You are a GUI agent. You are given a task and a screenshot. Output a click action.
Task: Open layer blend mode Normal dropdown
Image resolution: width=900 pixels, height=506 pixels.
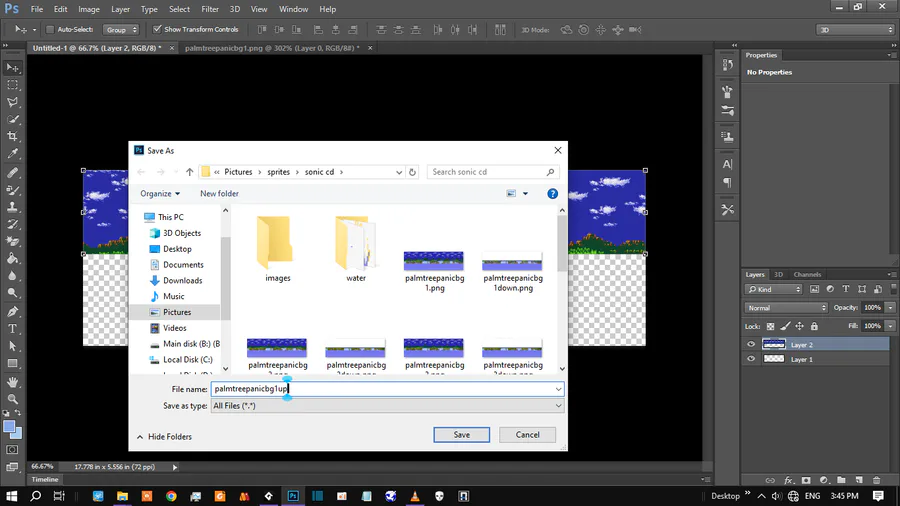[x=786, y=308]
